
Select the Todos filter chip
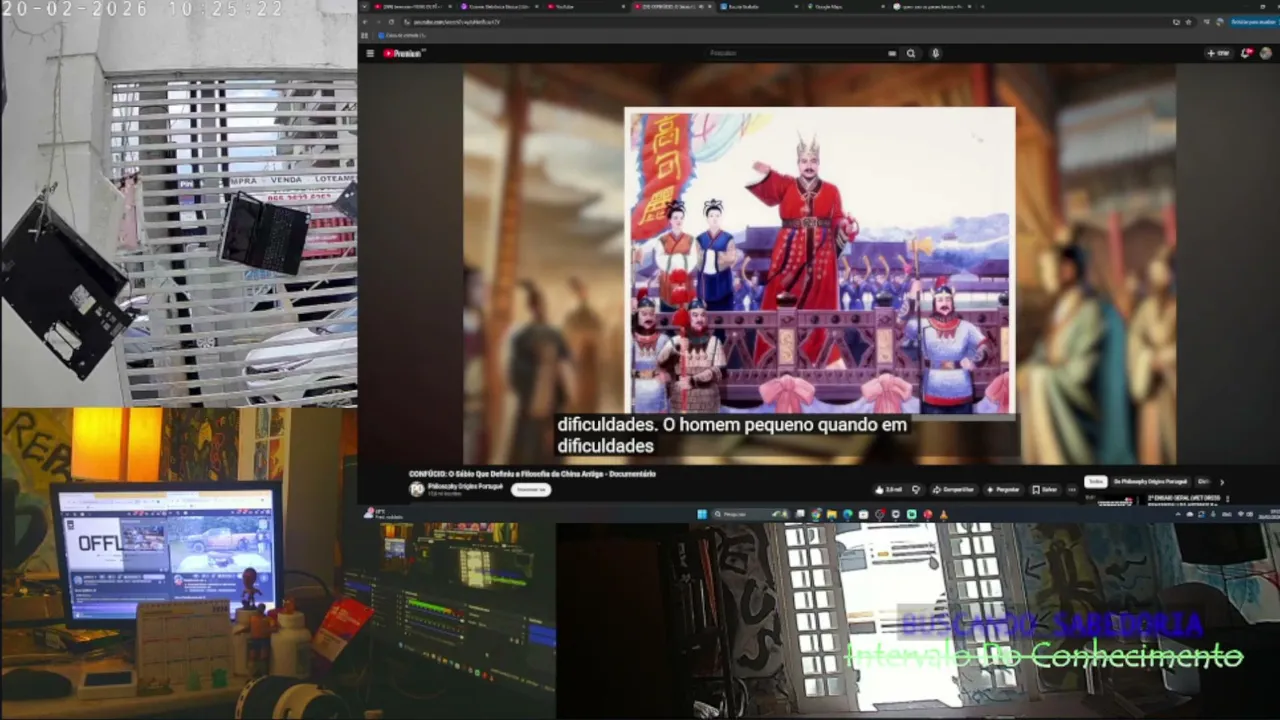(x=1096, y=482)
